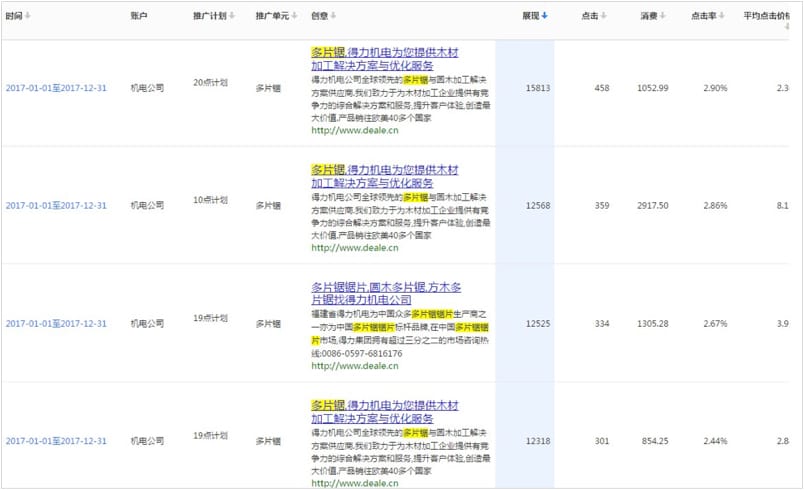This screenshot has height=490, width=804.
Task: Select cost value 854.25
Action: point(655,441)
